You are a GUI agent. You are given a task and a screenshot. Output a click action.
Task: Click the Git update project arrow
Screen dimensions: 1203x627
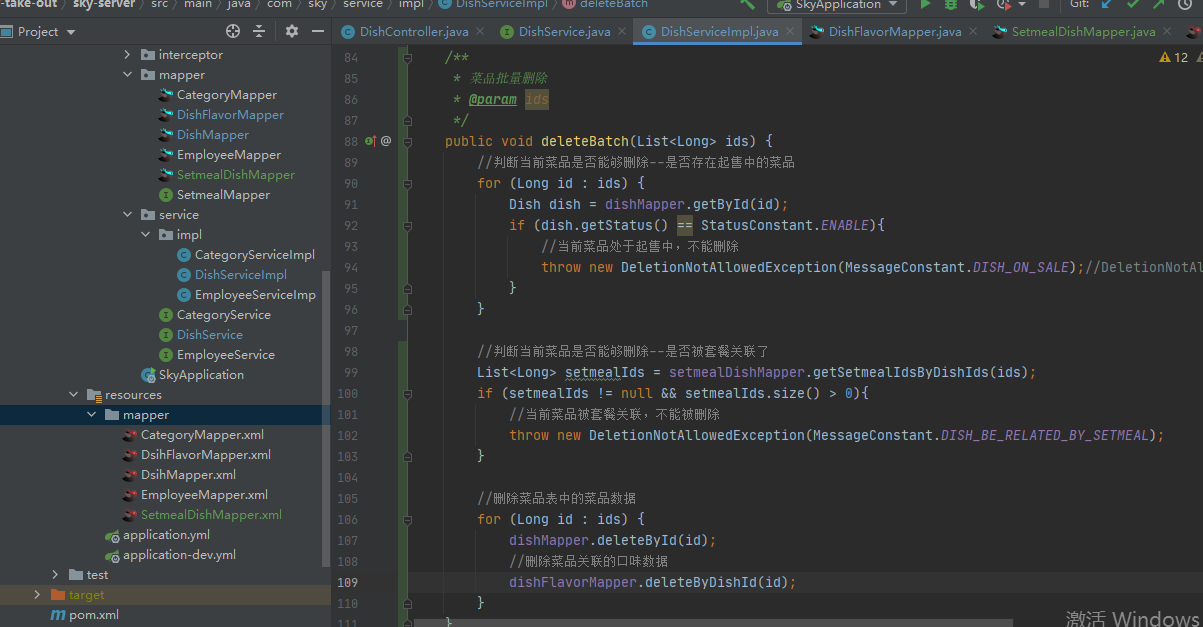[x=1106, y=5]
